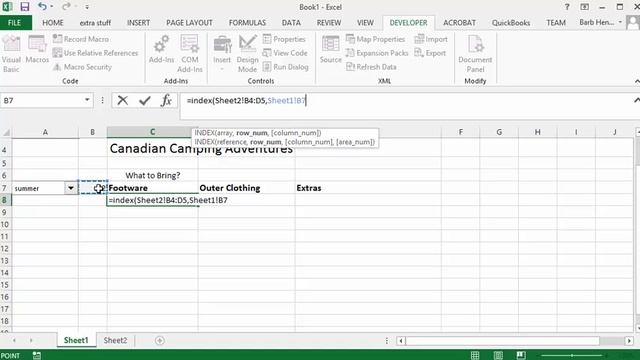The height and width of the screenshot is (360, 640).
Task: Switch to the DATA tab
Action: pyautogui.click(x=291, y=23)
